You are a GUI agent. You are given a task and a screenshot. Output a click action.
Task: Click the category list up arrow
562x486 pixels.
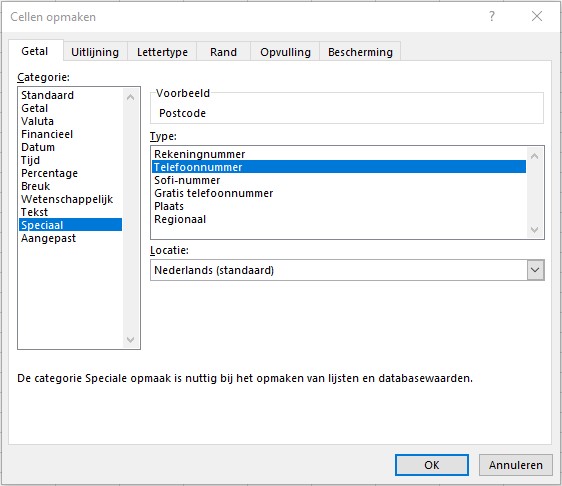point(130,97)
